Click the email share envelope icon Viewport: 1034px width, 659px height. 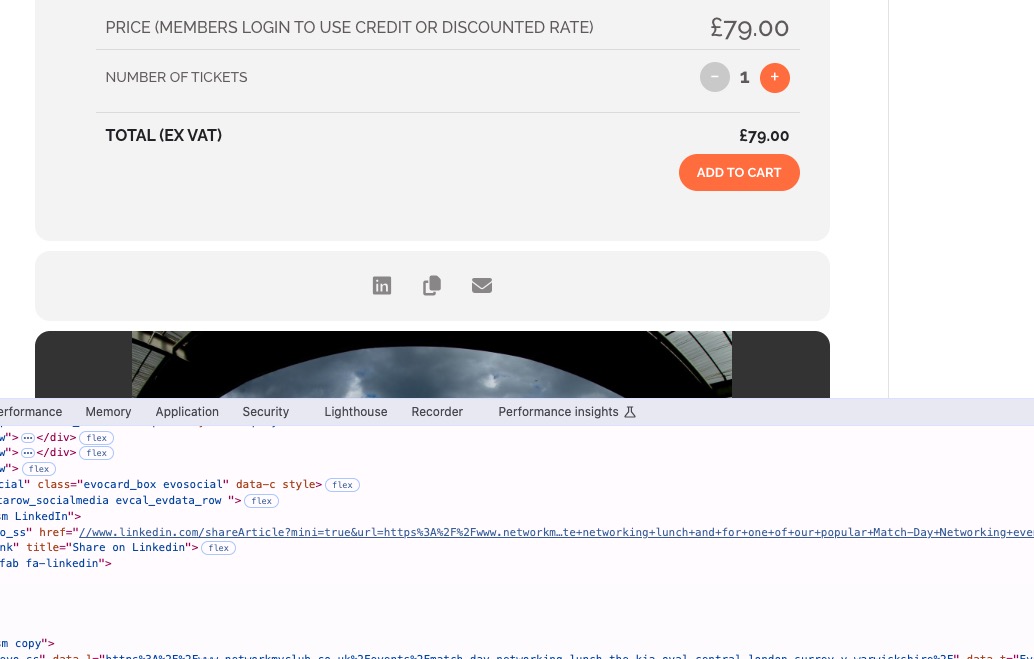[482, 286]
